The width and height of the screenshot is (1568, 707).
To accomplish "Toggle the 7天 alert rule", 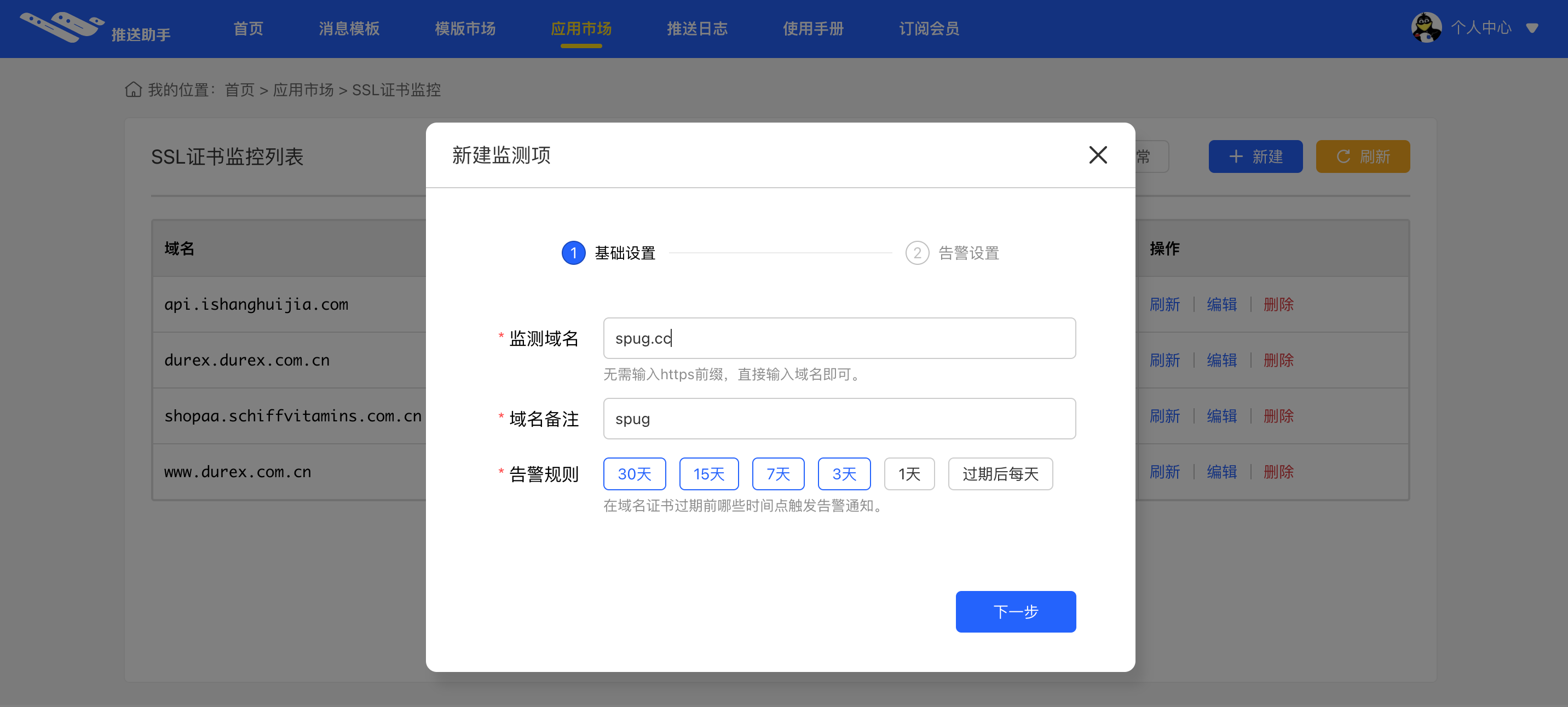I will (777, 473).
